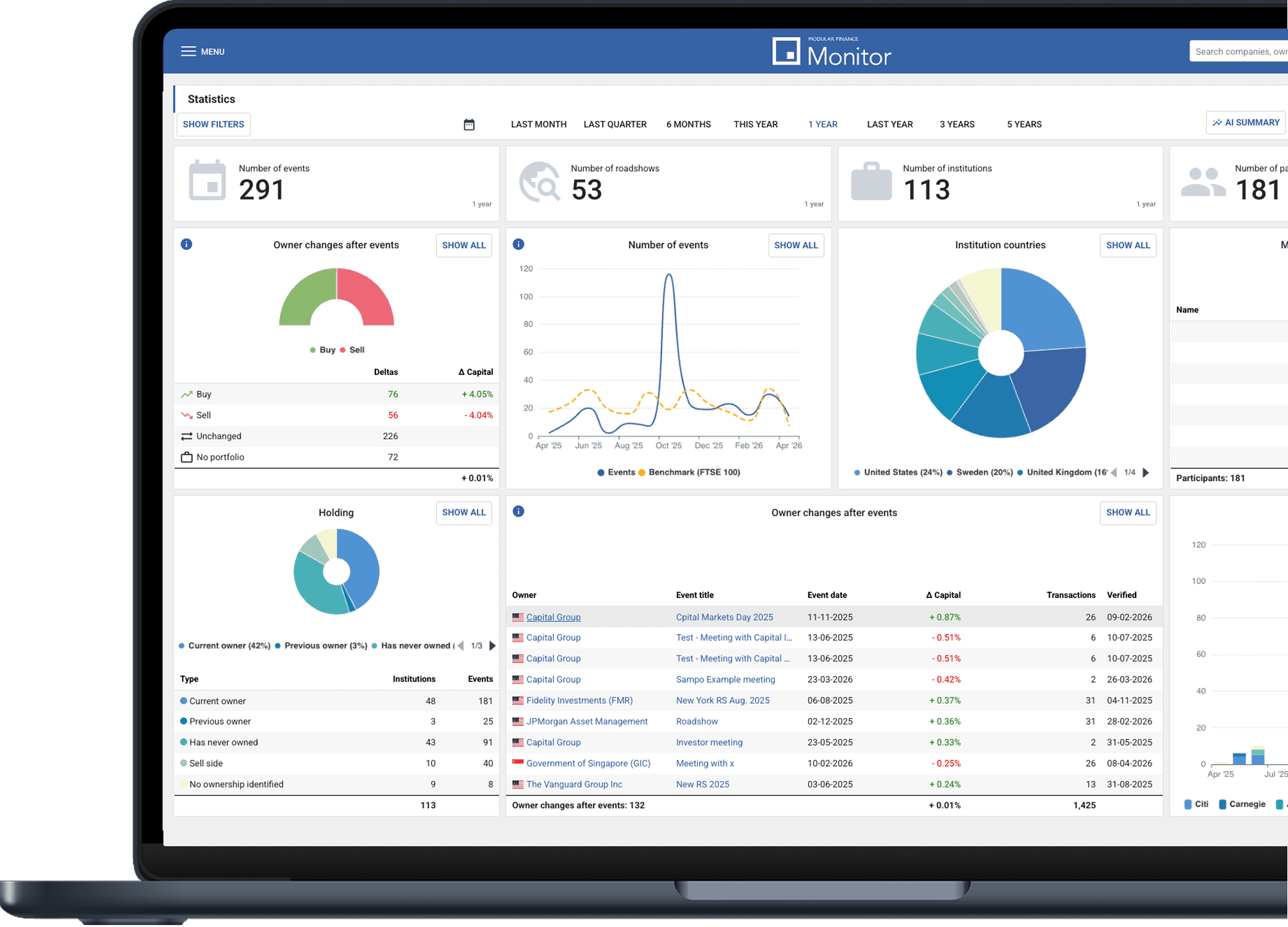Click the Has never owned row in Holding table
Screen dimensions: 1288x927
(x=336, y=742)
